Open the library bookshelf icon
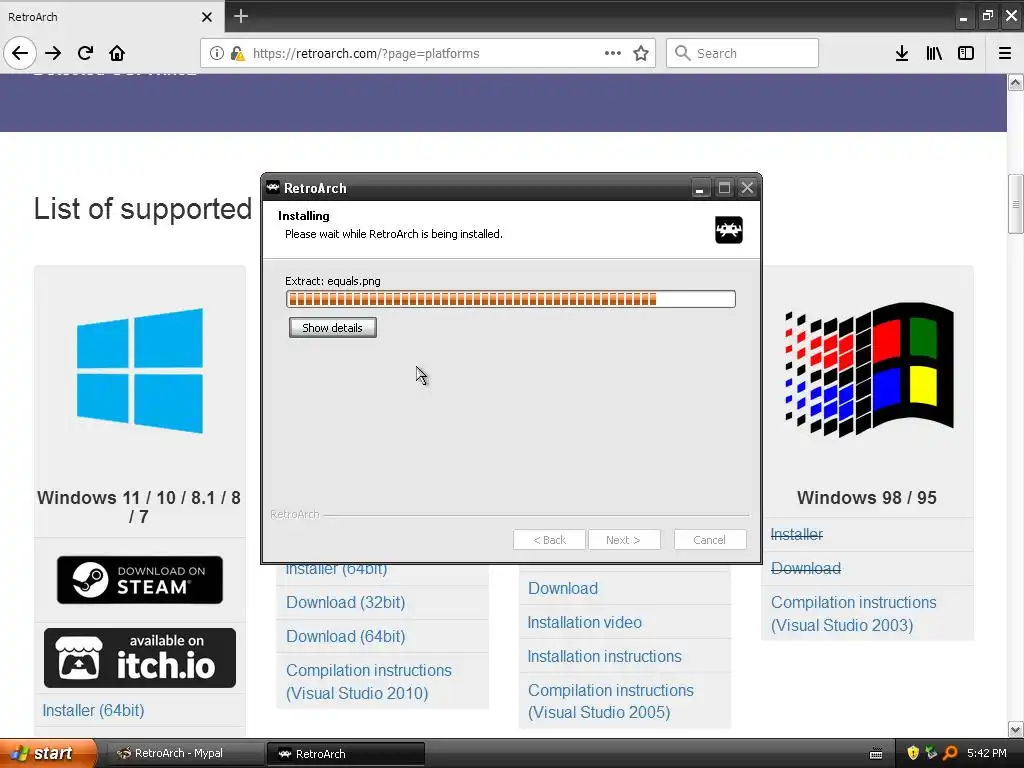1024x768 pixels. pyautogui.click(x=934, y=53)
